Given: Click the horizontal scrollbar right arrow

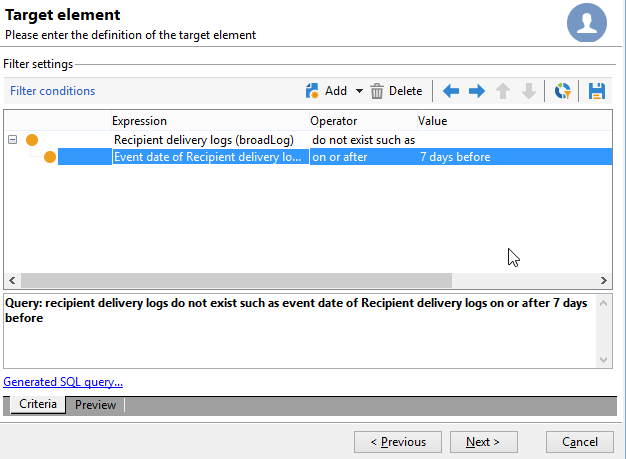Looking at the screenshot, I should pyautogui.click(x=604, y=281).
